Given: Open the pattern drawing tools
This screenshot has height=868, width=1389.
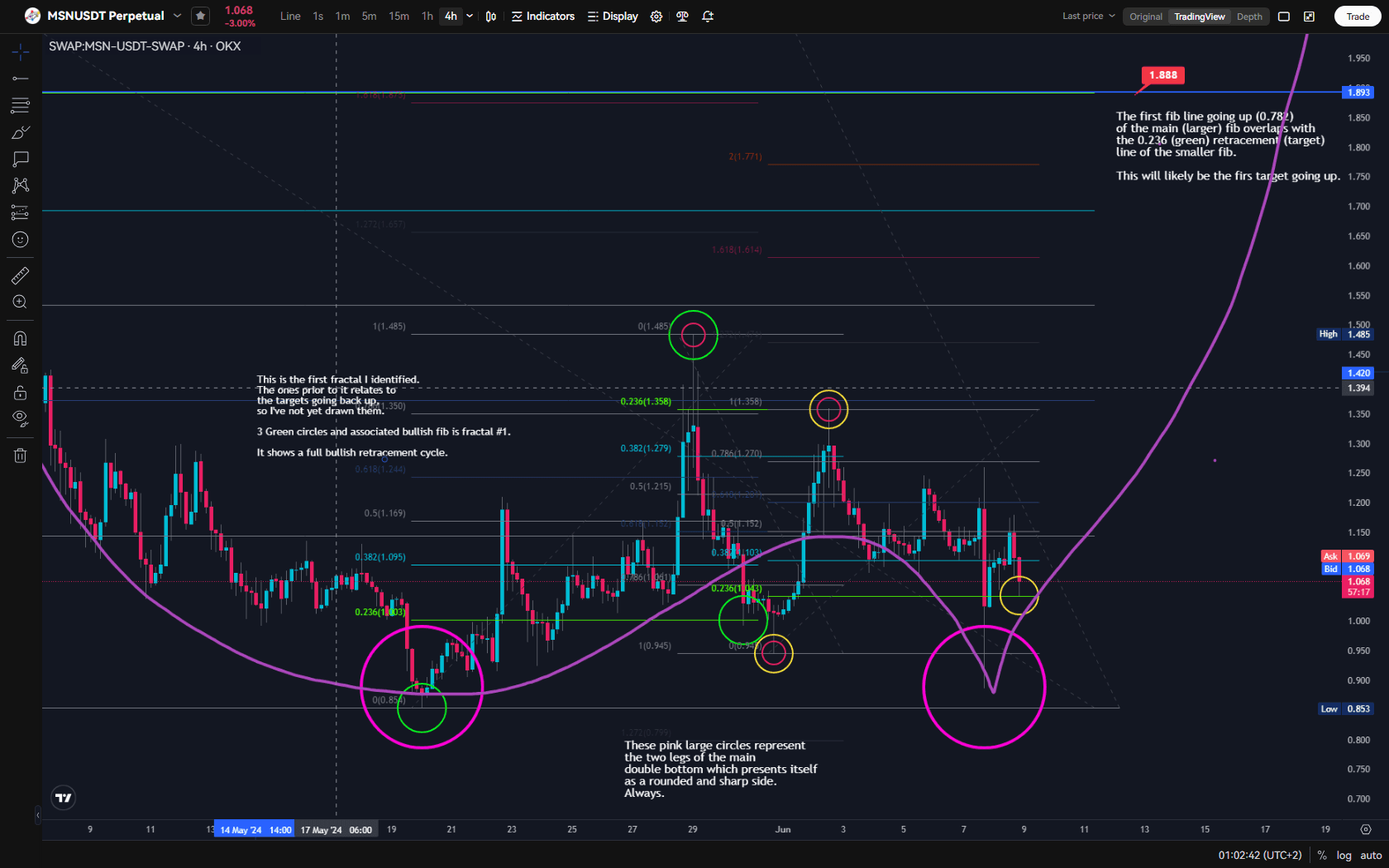Looking at the screenshot, I should coord(21,185).
